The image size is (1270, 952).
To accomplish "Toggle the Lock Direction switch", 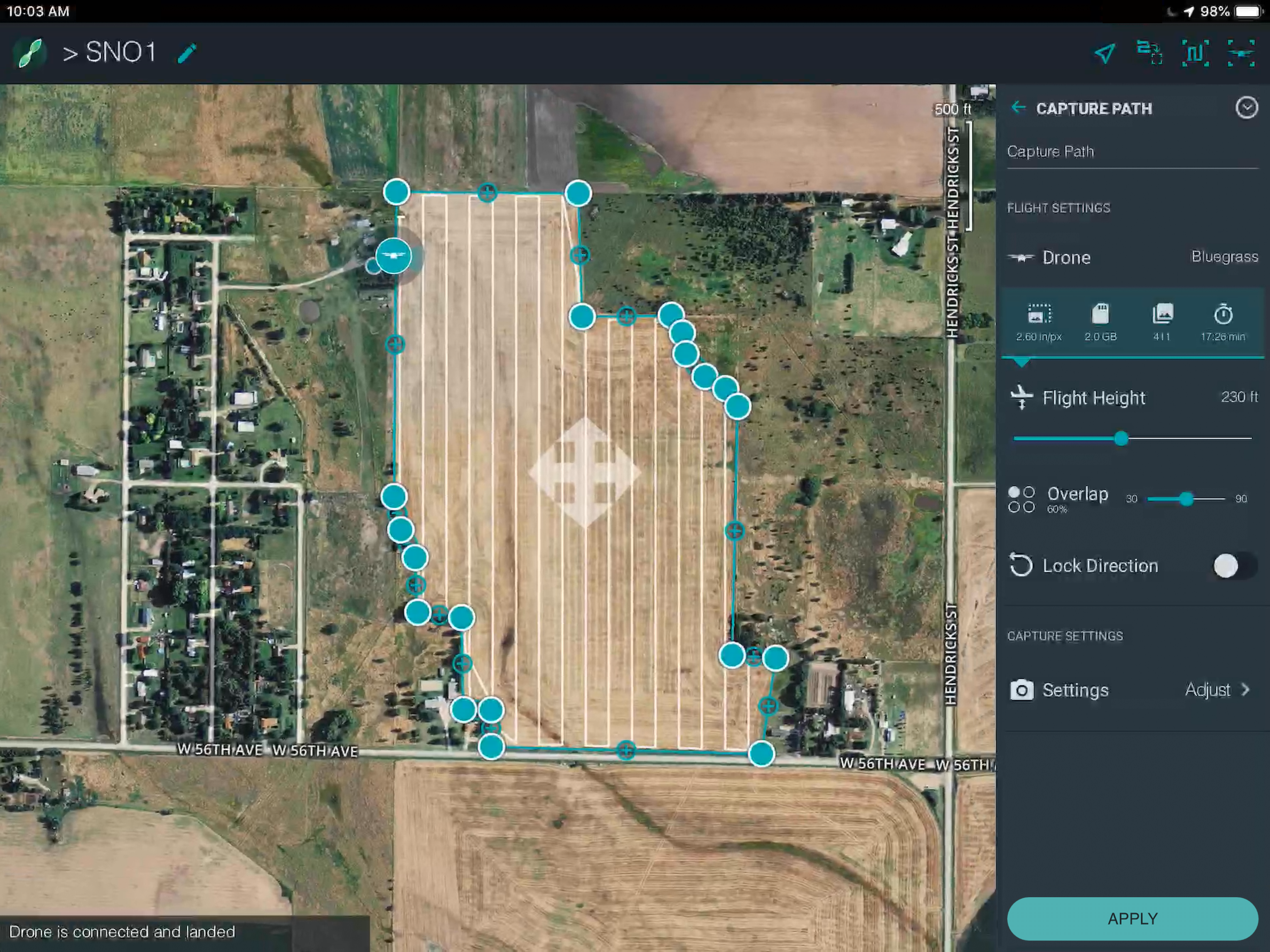I will coord(1234,566).
